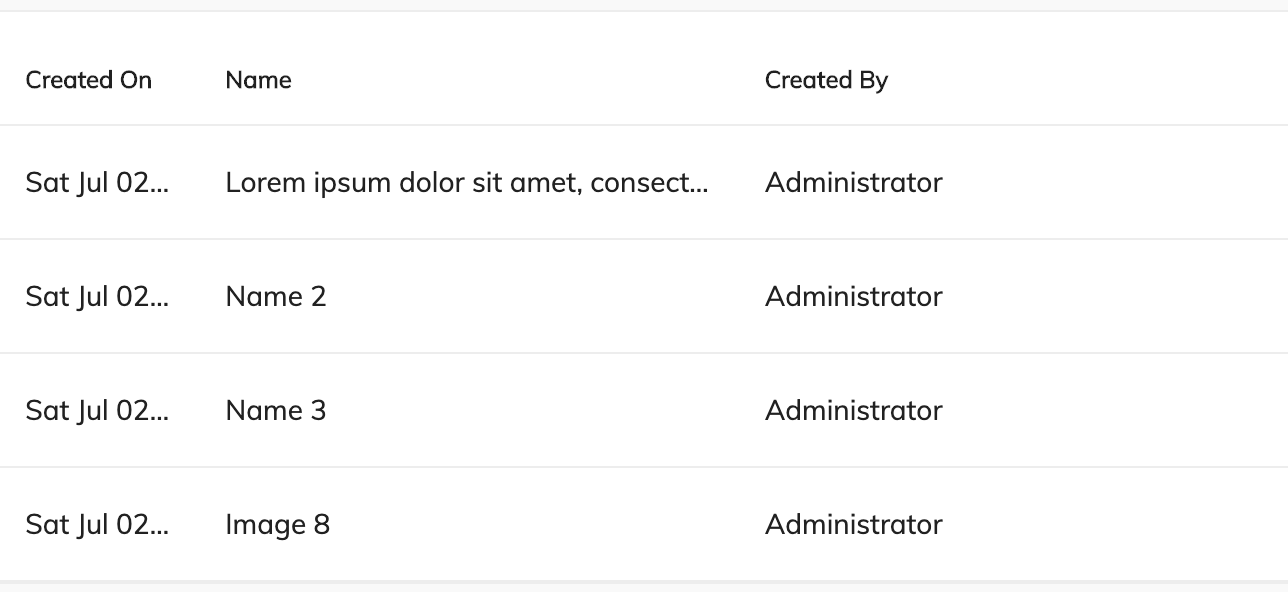Image resolution: width=1288 pixels, height=592 pixels.
Task: Click Administrator in the Image 8 row
Action: coord(853,525)
